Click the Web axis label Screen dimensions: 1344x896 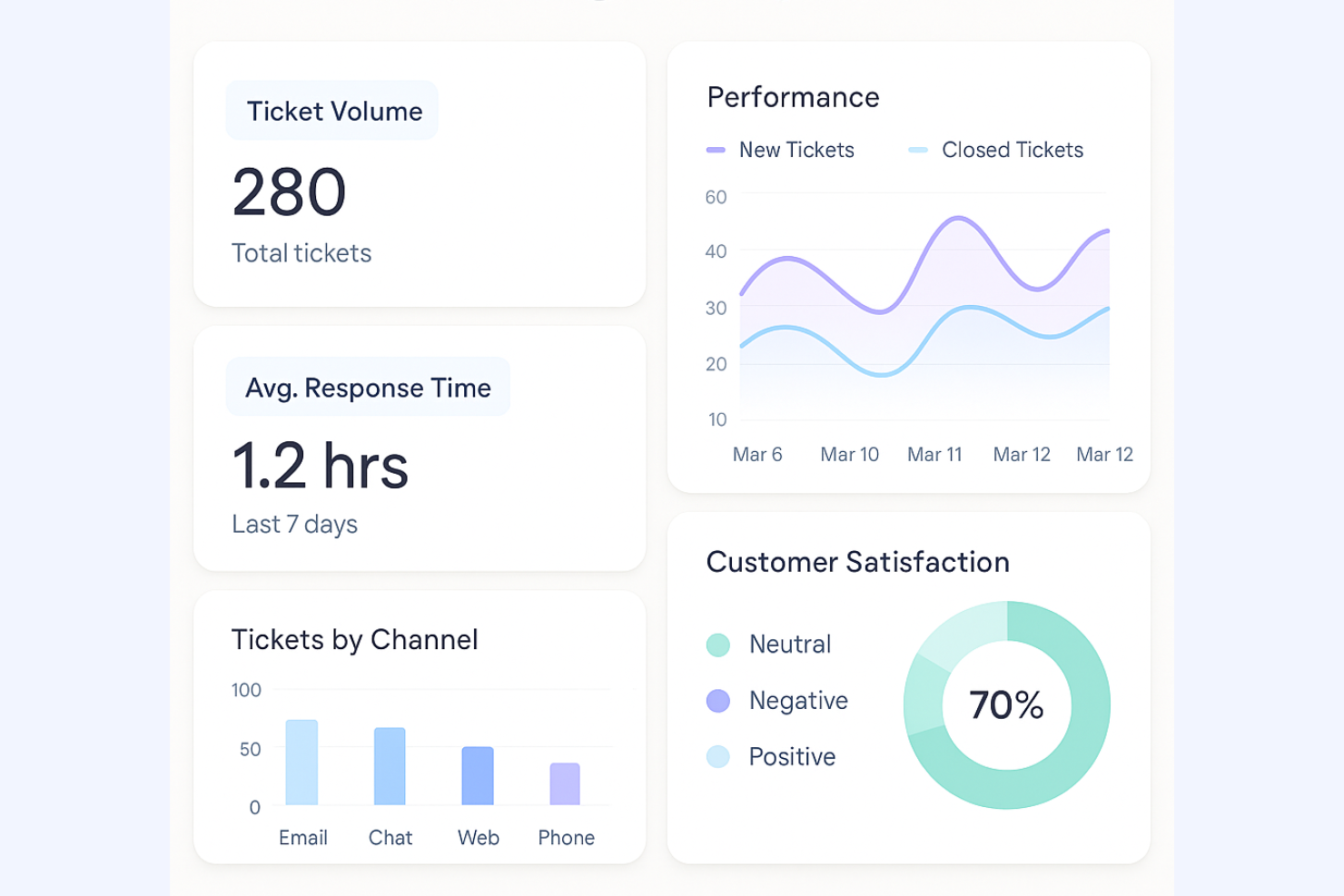pyautogui.click(x=479, y=838)
